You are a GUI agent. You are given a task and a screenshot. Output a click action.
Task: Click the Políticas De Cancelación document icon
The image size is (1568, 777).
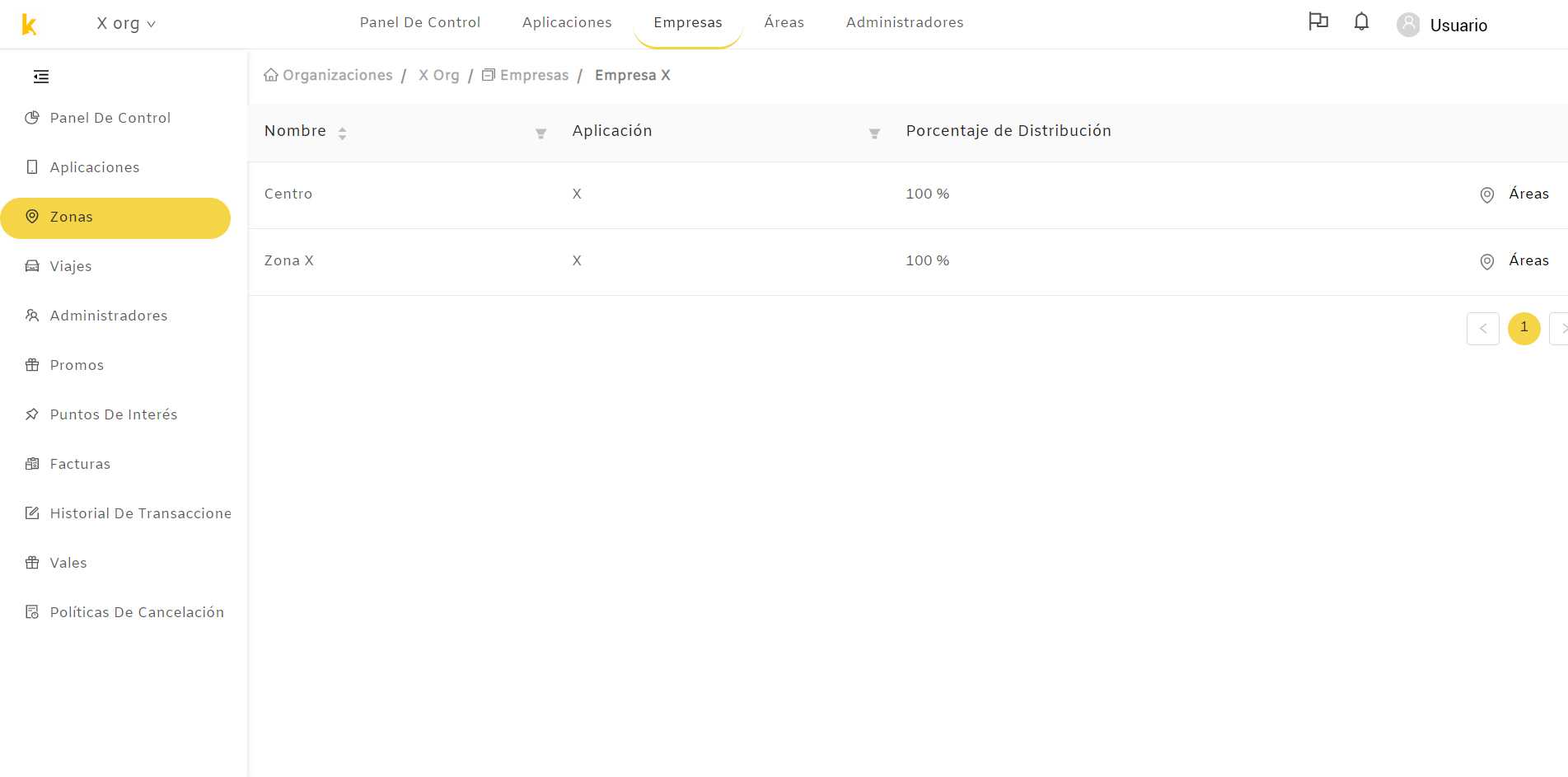click(x=32, y=612)
